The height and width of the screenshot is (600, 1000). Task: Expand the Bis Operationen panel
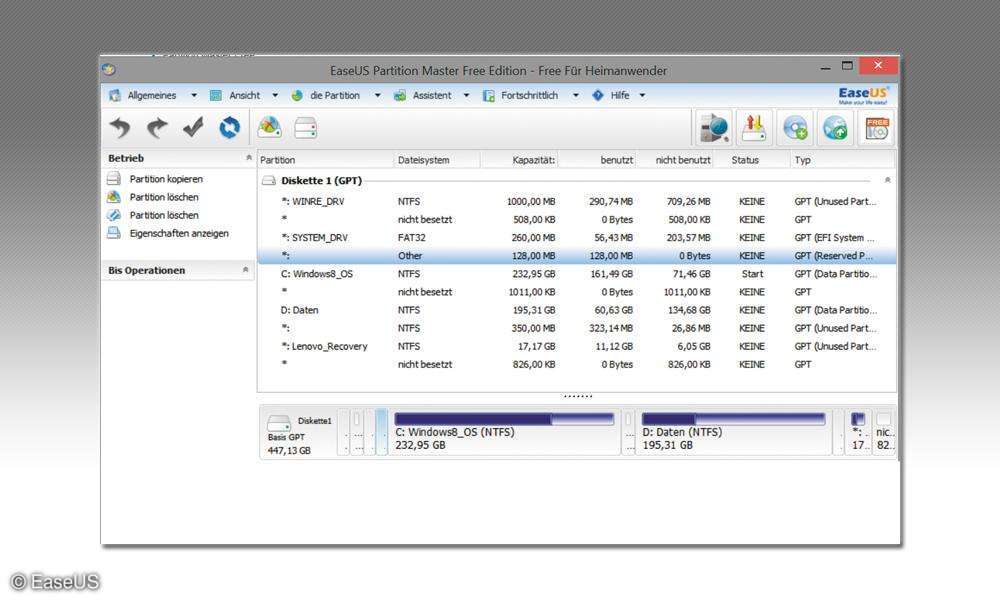pyautogui.click(x=244, y=270)
